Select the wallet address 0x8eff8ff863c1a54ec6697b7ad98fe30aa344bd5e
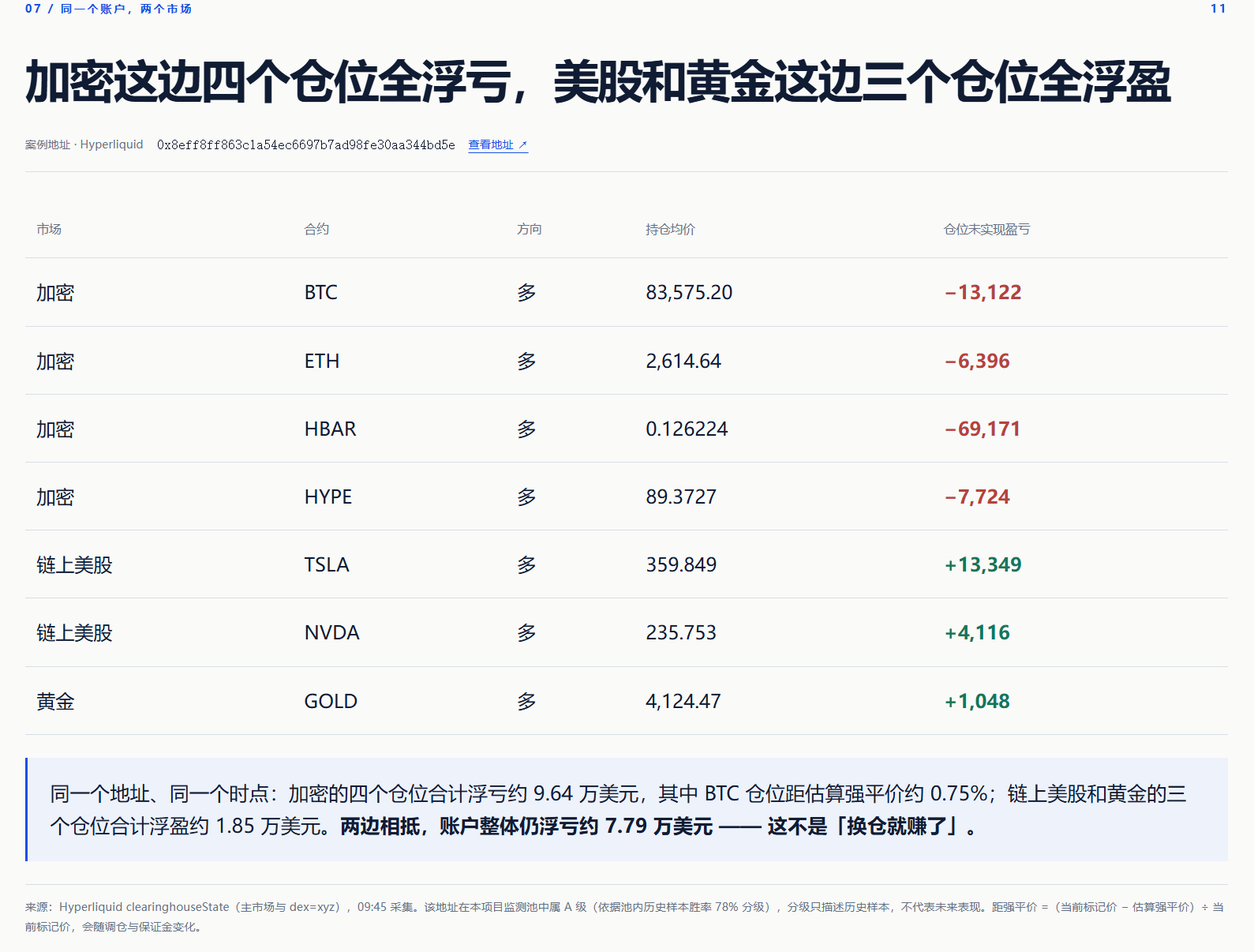Screen dimensions: 1254x952 point(306,144)
